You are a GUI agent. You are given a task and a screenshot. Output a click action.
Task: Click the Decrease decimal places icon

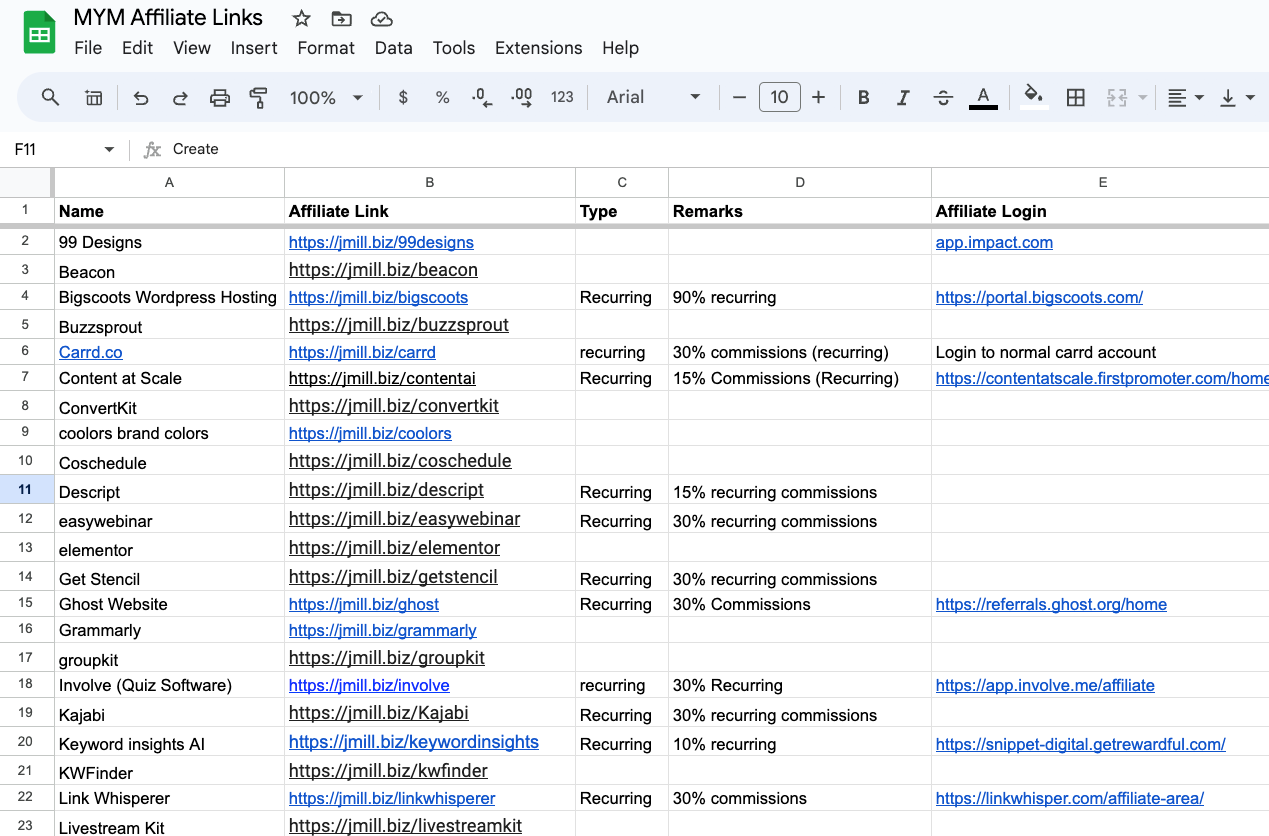481,97
